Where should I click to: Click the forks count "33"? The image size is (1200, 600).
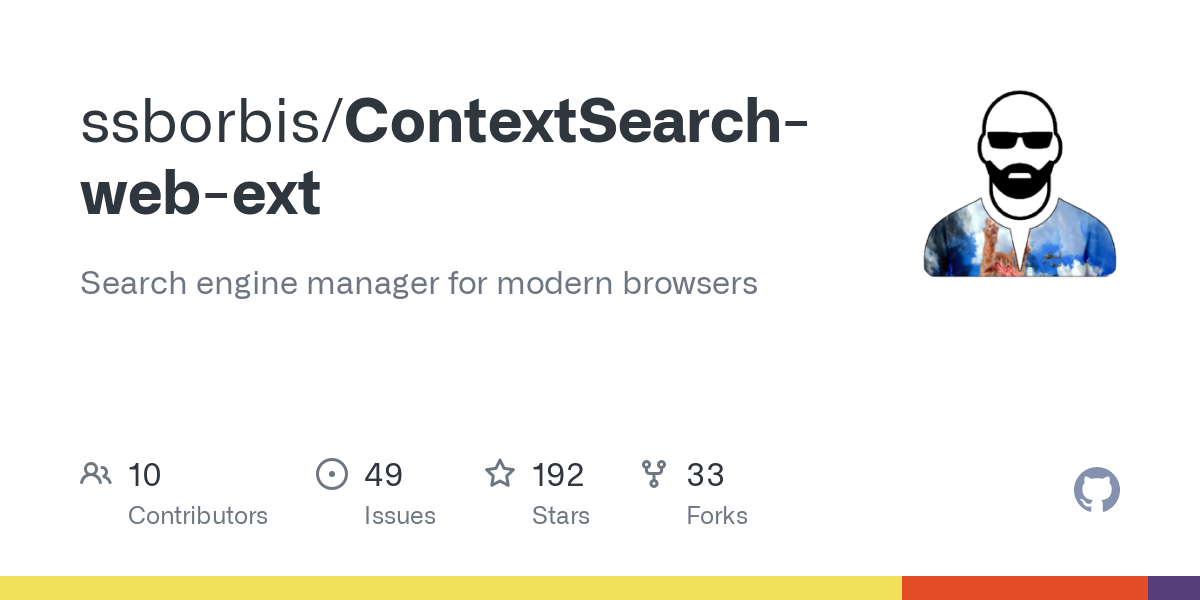[x=705, y=475]
